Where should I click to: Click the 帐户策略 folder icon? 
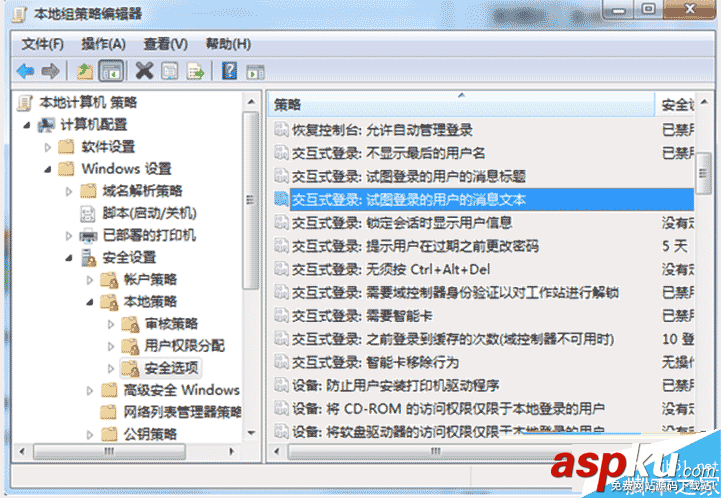(110, 280)
